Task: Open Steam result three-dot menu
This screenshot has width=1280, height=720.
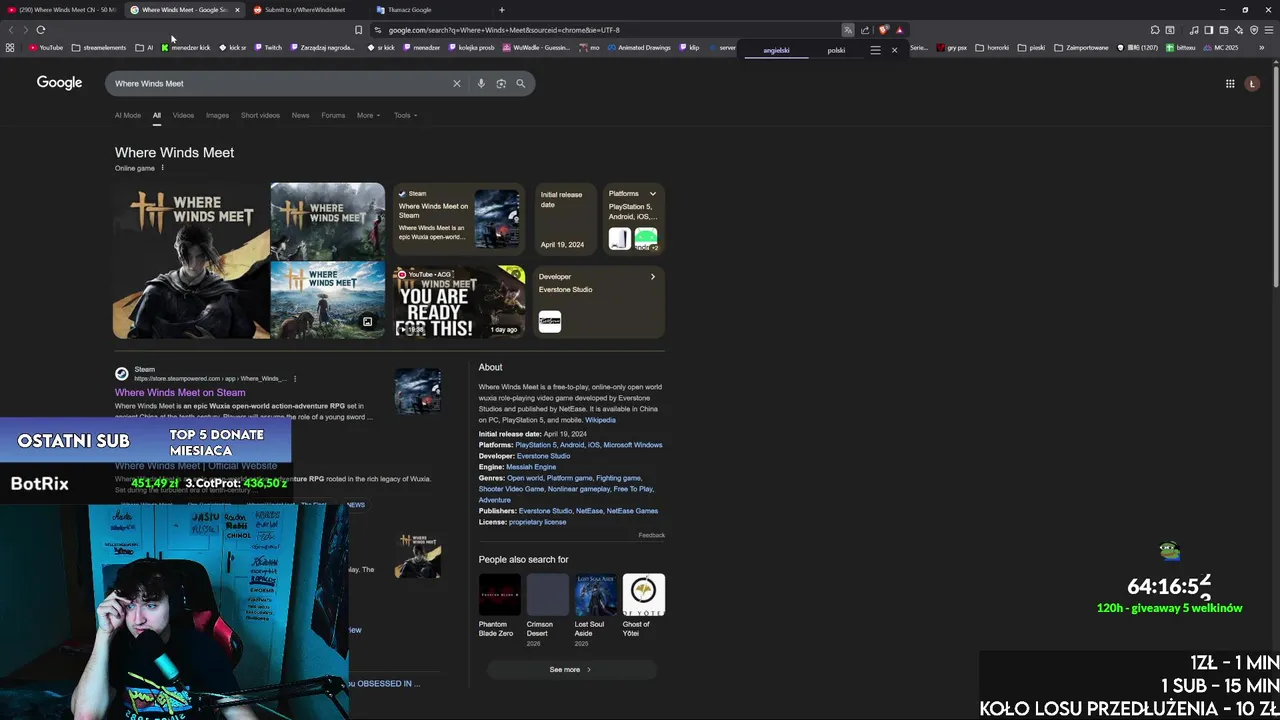Action: (295, 379)
